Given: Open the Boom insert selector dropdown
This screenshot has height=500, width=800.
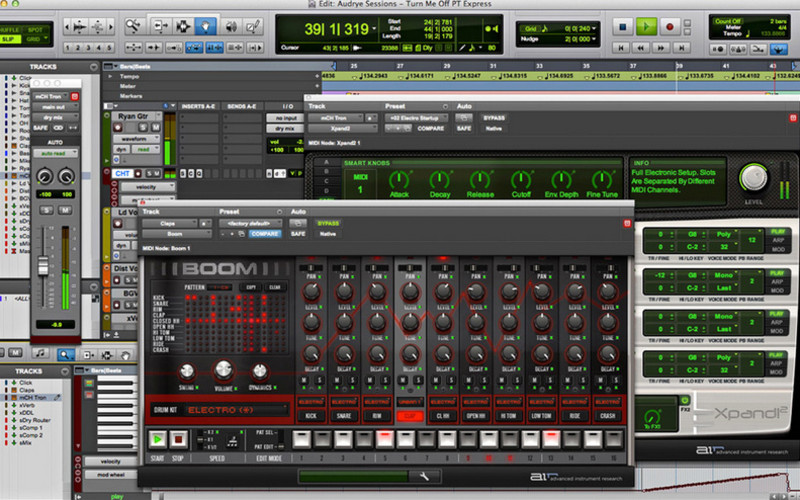Looking at the screenshot, I should (x=177, y=234).
